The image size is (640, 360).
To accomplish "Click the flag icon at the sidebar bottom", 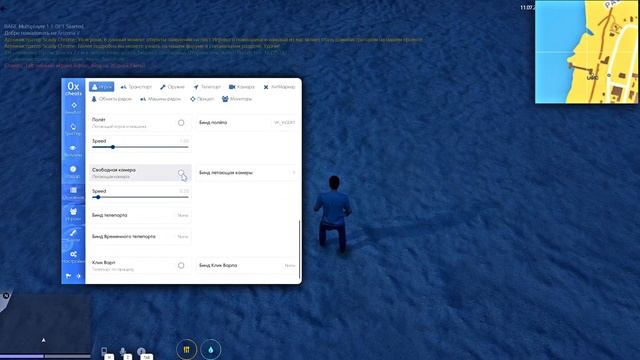I will click(x=68, y=276).
